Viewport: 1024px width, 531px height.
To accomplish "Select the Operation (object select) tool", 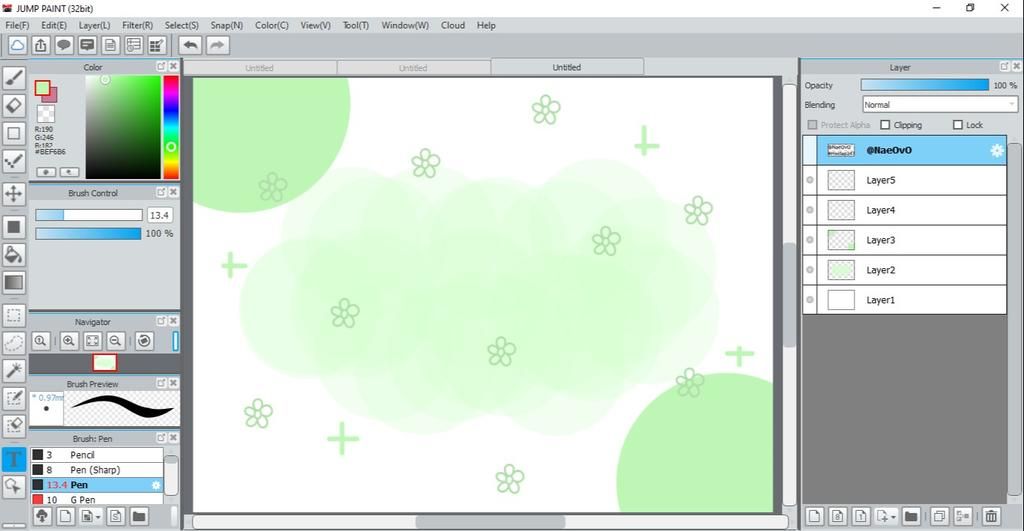I will (14, 487).
